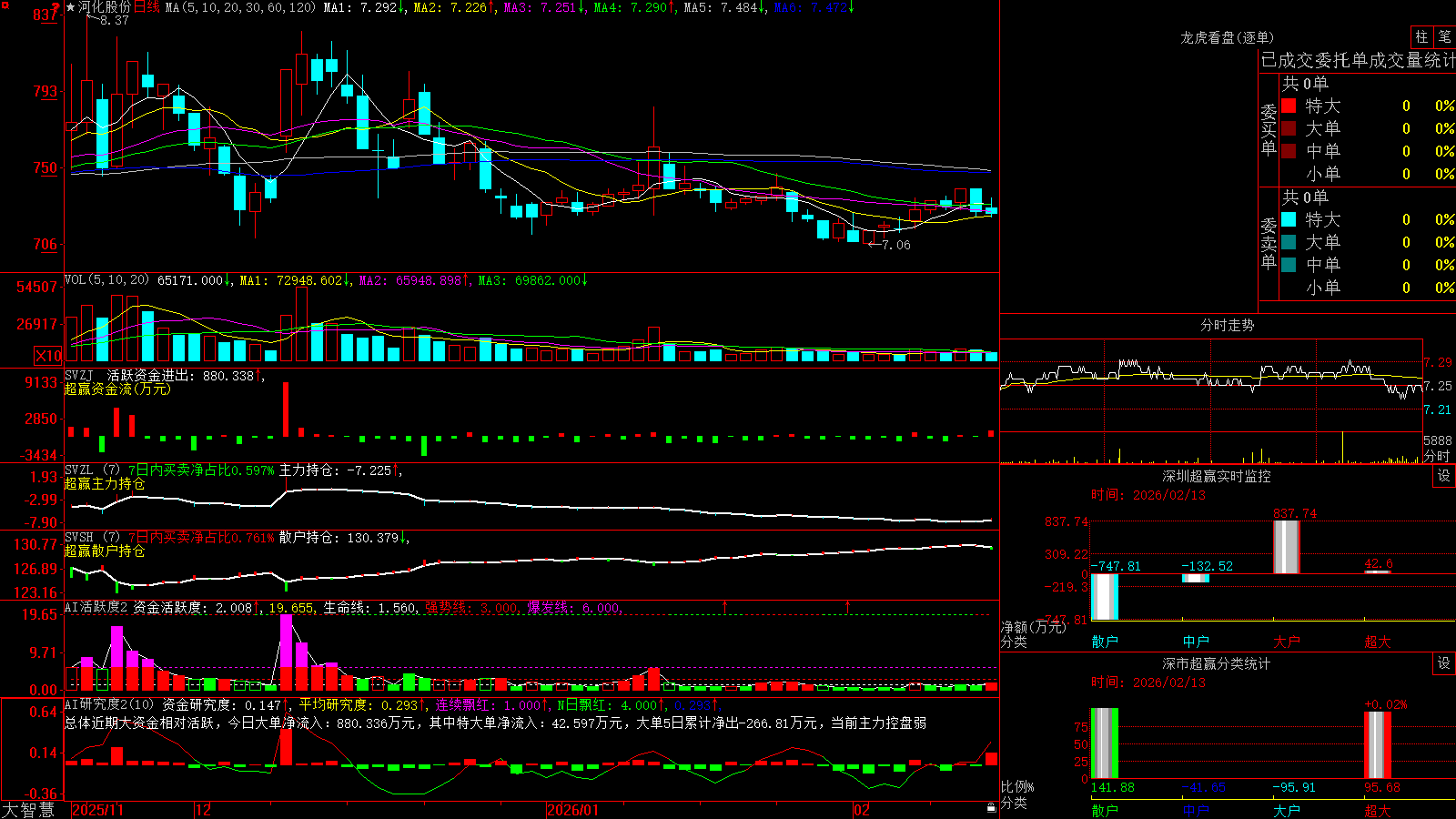Click the 深市超赢分类统计 panel title
The image size is (1456, 819).
(1217, 663)
